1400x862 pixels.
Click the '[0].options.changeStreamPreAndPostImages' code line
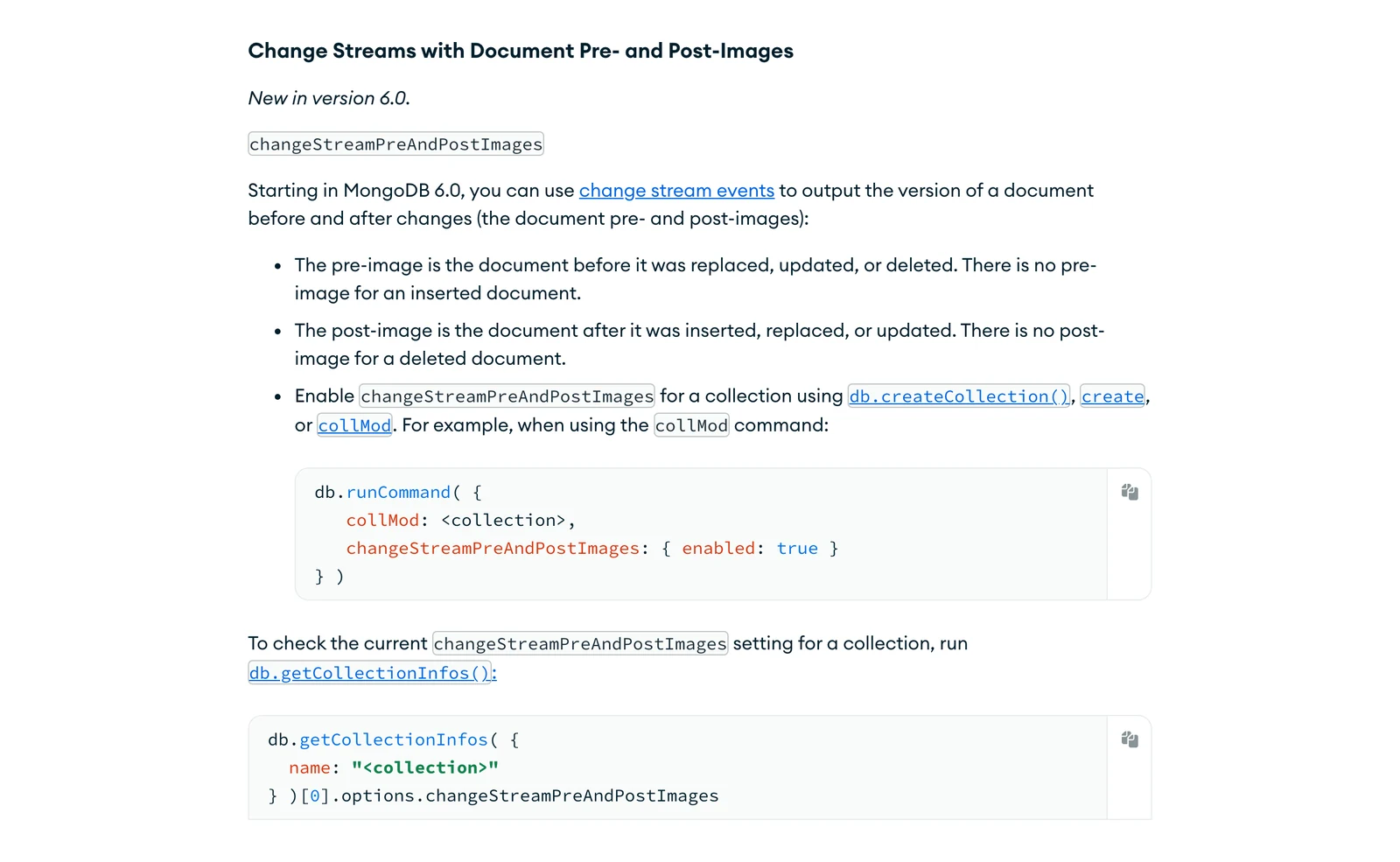[x=493, y=795]
